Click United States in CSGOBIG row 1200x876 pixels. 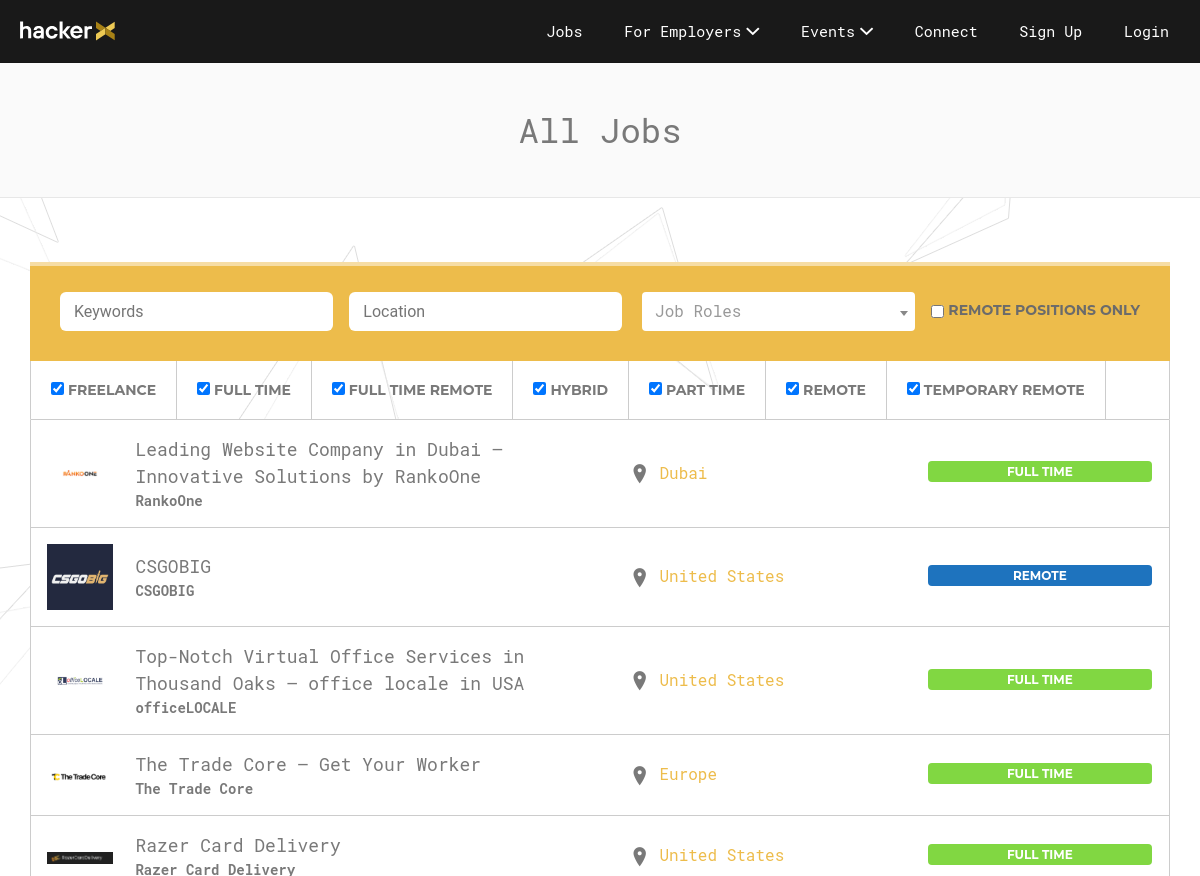coord(722,577)
